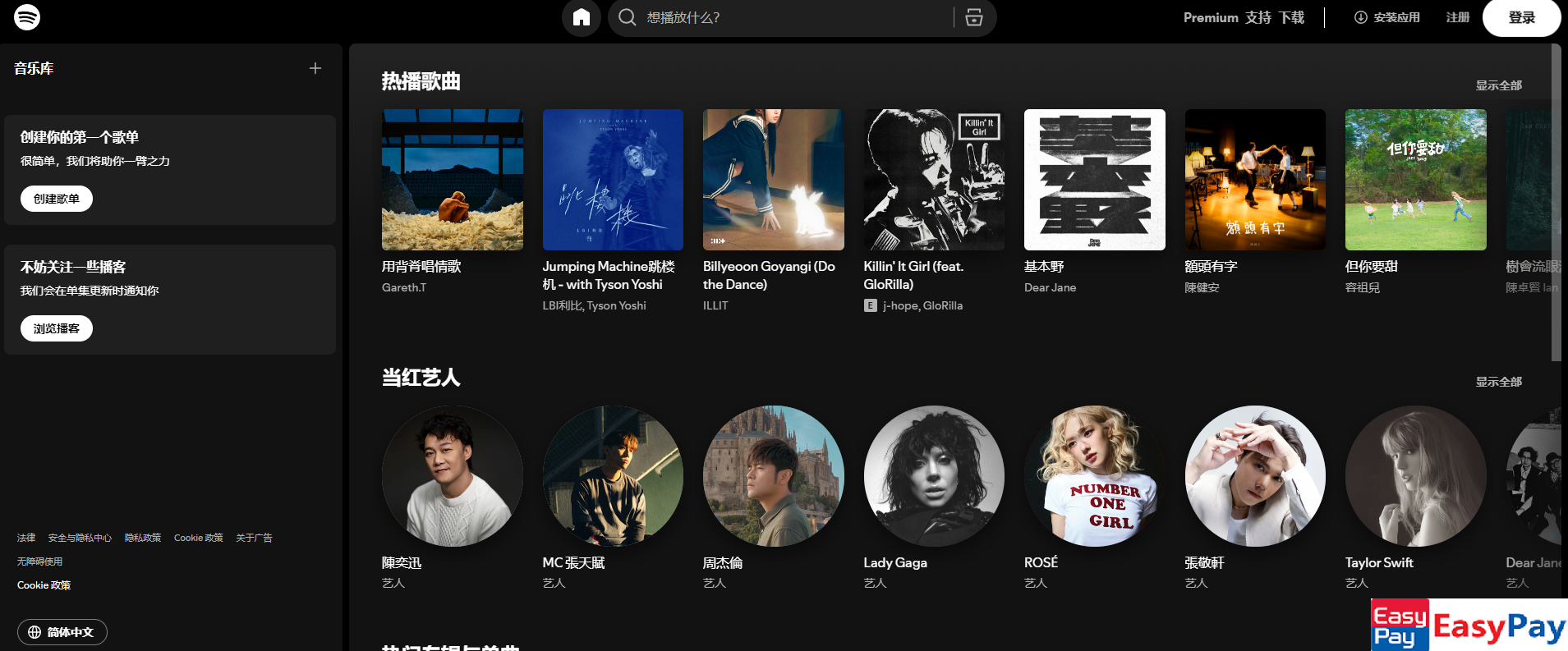Click the plus icon in 音乐库
Screen dimensions: 1568x651
(315, 68)
